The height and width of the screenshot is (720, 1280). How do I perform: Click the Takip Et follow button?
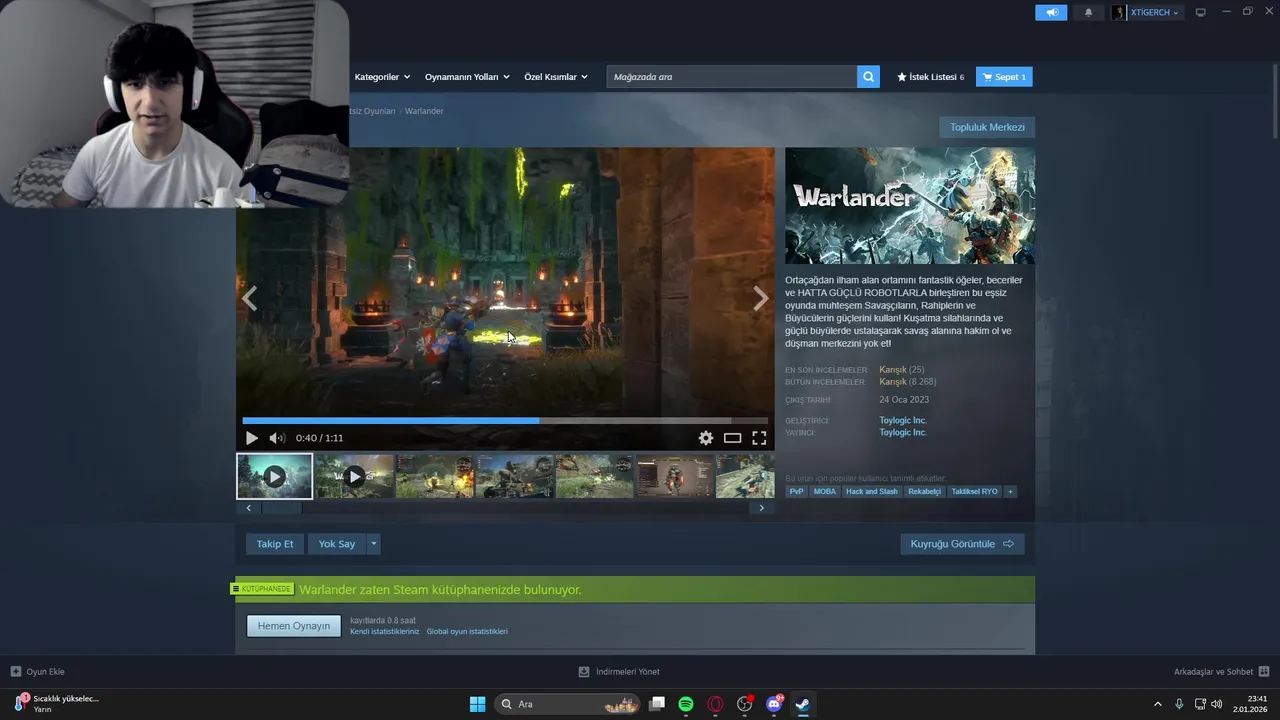tap(275, 544)
